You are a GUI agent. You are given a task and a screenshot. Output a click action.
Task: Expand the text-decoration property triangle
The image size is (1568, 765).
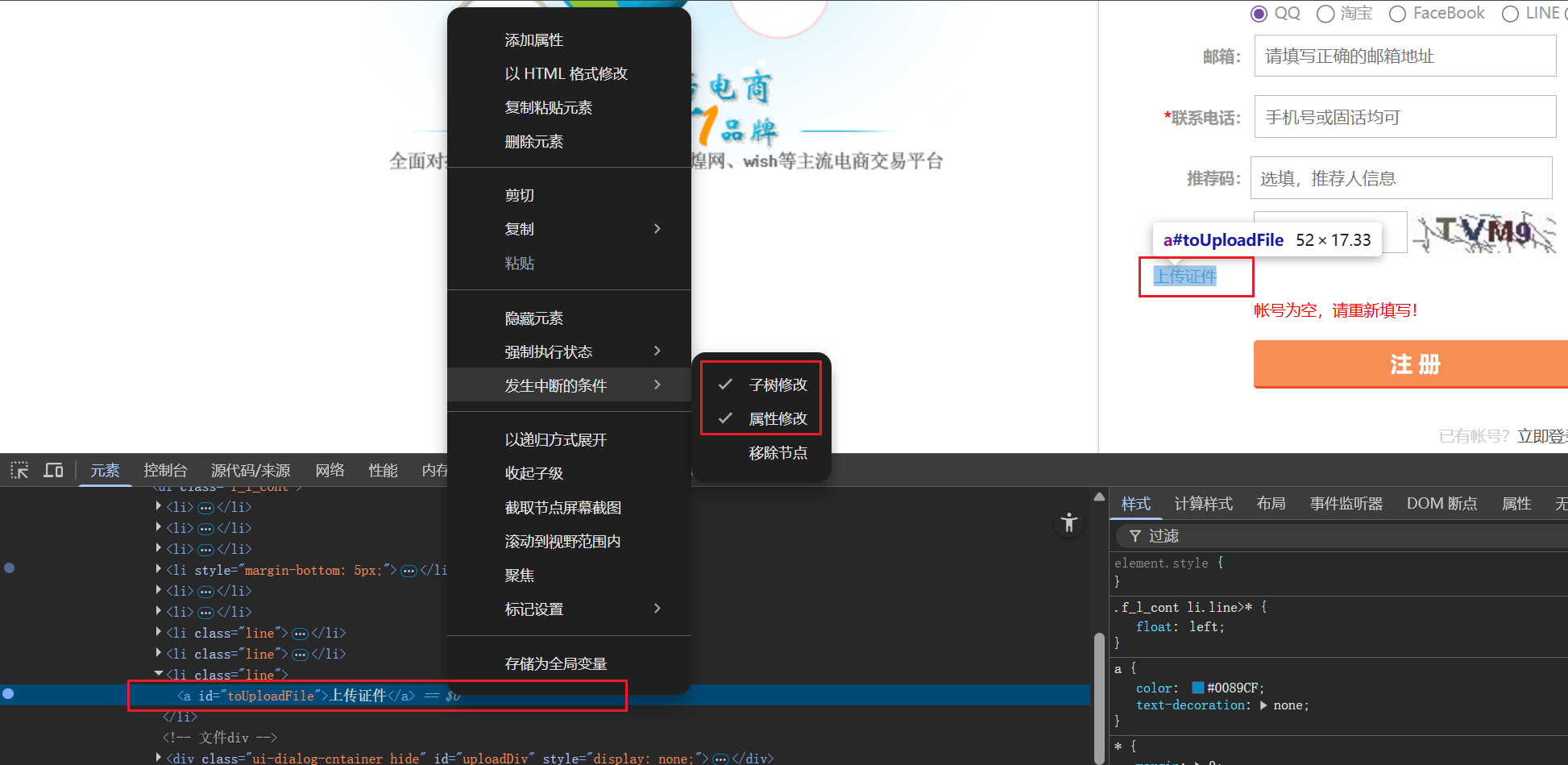click(x=1263, y=705)
